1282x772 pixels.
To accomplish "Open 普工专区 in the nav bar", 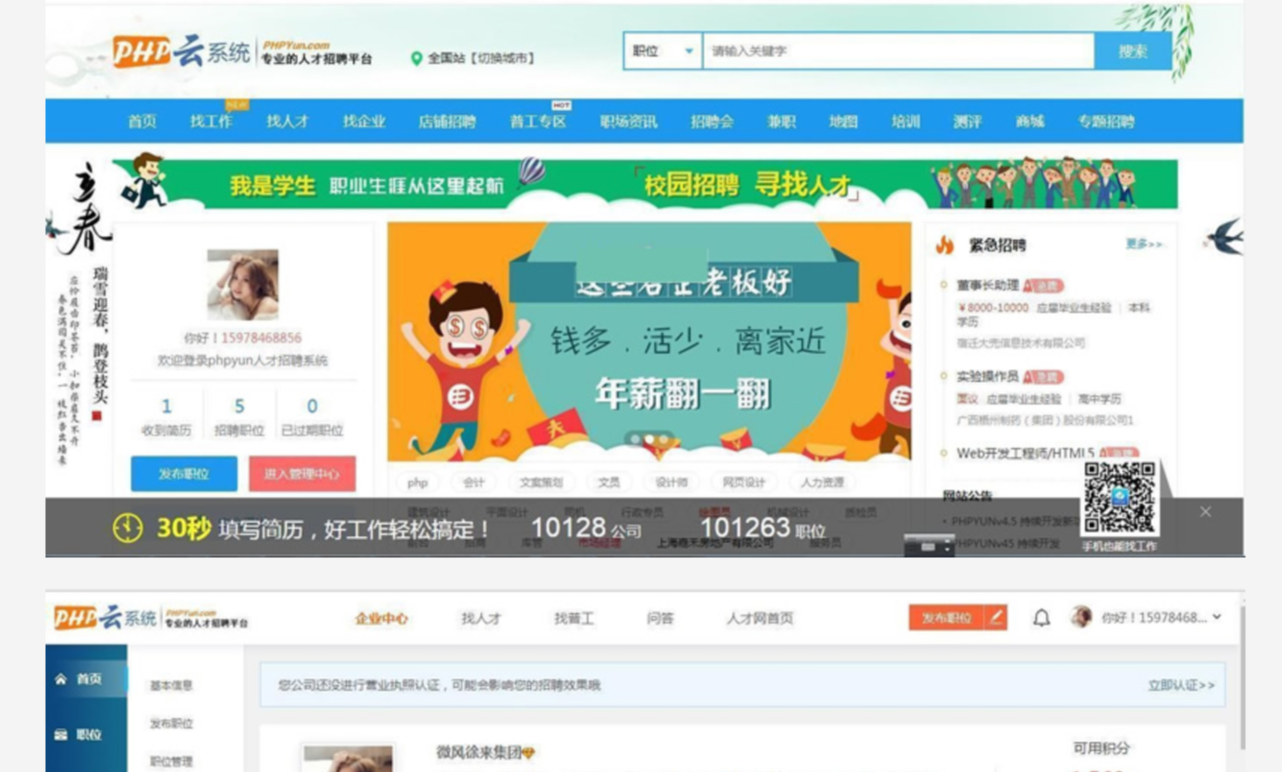I will 538,121.
